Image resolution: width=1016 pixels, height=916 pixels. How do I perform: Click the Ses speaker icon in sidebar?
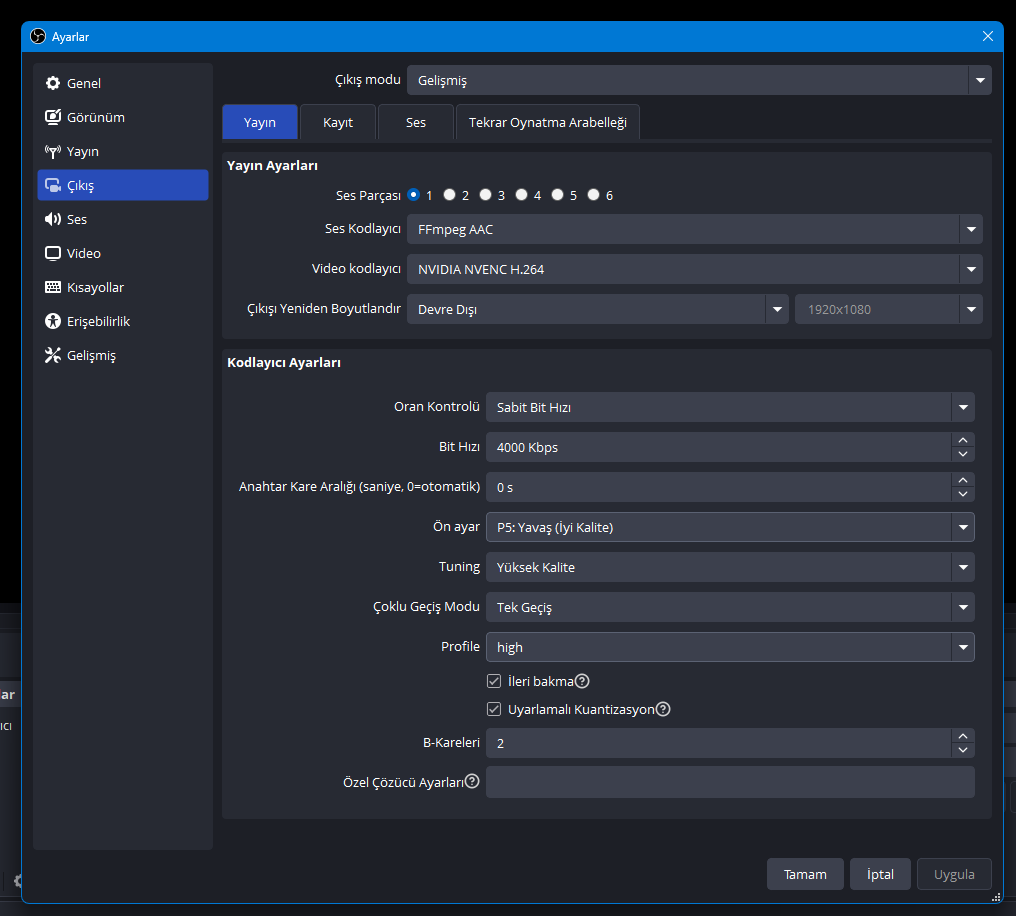click(x=53, y=219)
